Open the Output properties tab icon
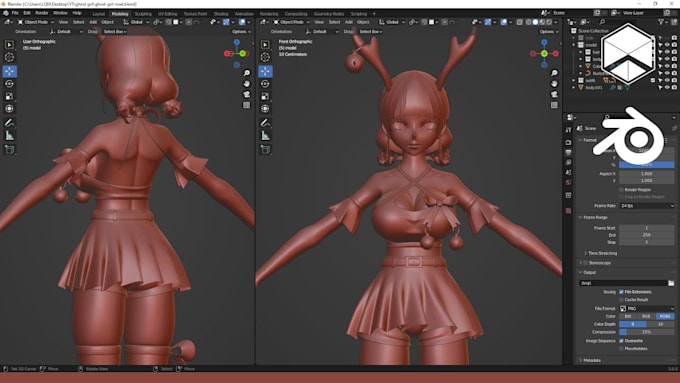680x383 pixels. (569, 152)
